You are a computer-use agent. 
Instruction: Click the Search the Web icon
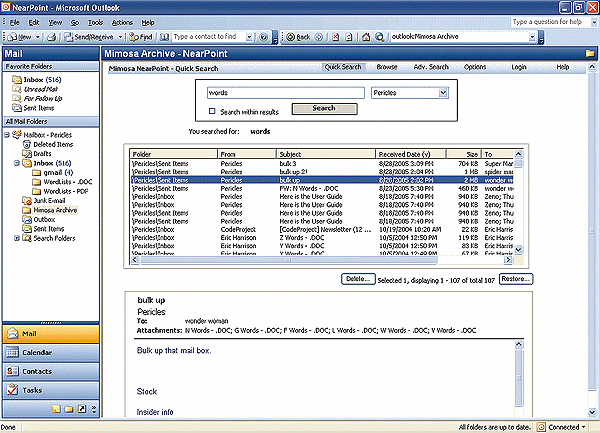pyautogui.click(x=379, y=37)
